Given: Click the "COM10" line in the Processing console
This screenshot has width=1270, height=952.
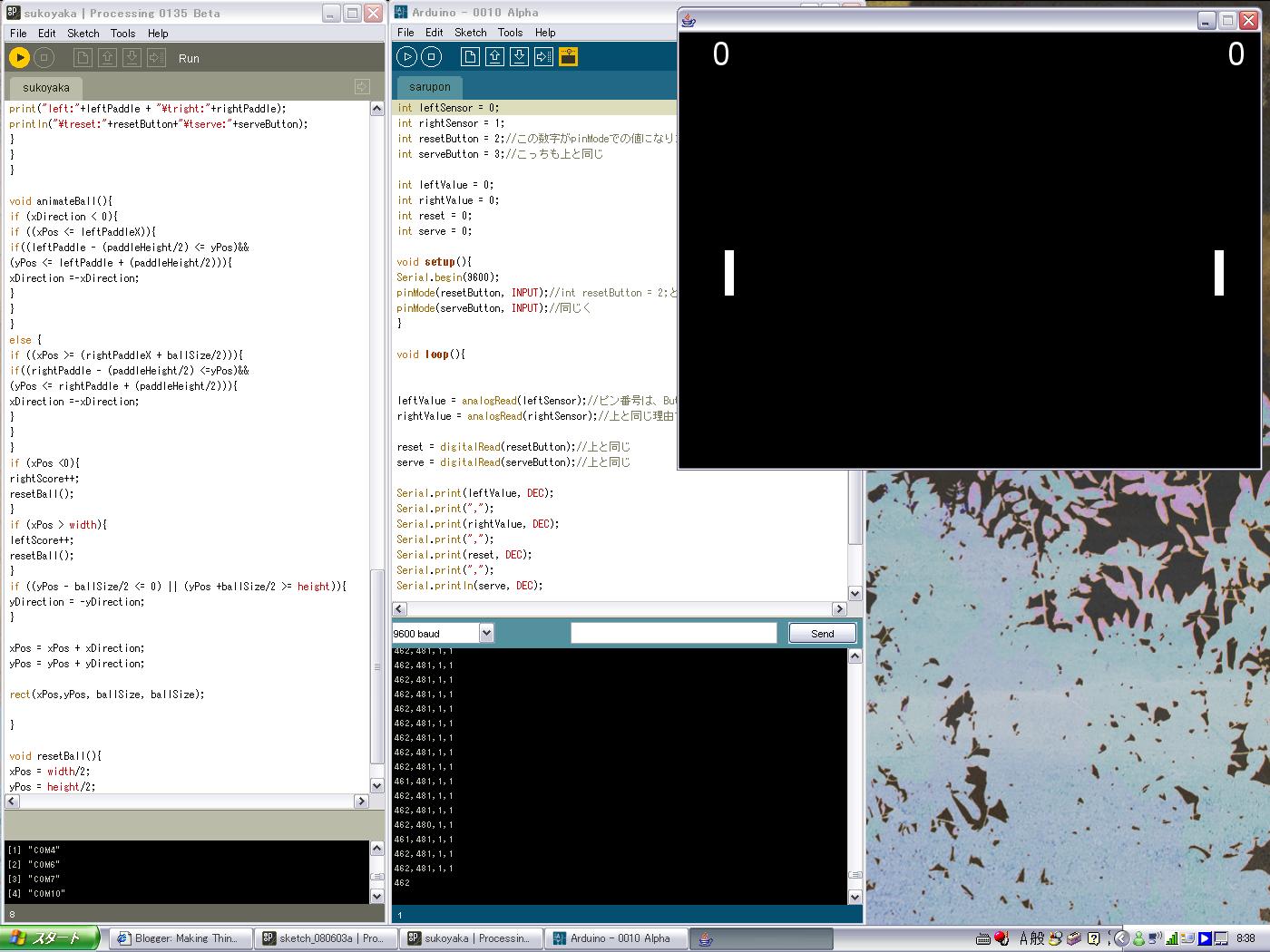Looking at the screenshot, I should pos(36,894).
